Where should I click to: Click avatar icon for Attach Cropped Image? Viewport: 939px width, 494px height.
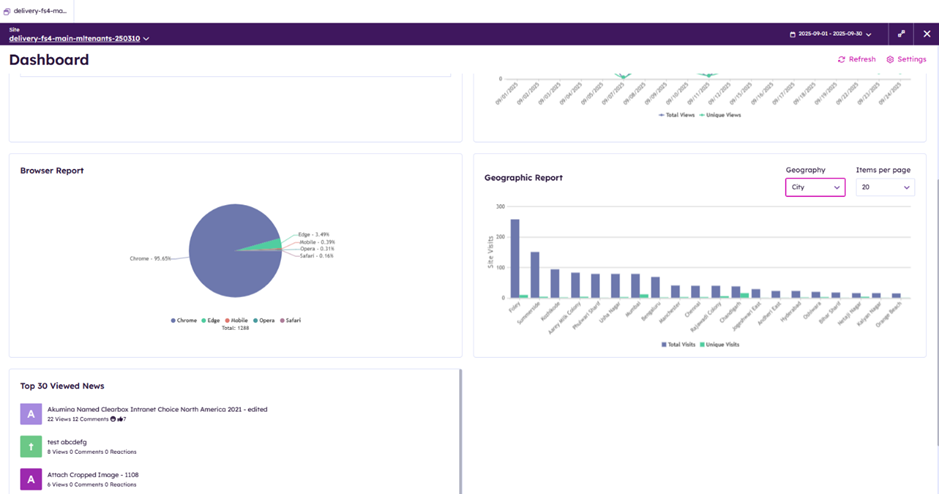click(31, 479)
